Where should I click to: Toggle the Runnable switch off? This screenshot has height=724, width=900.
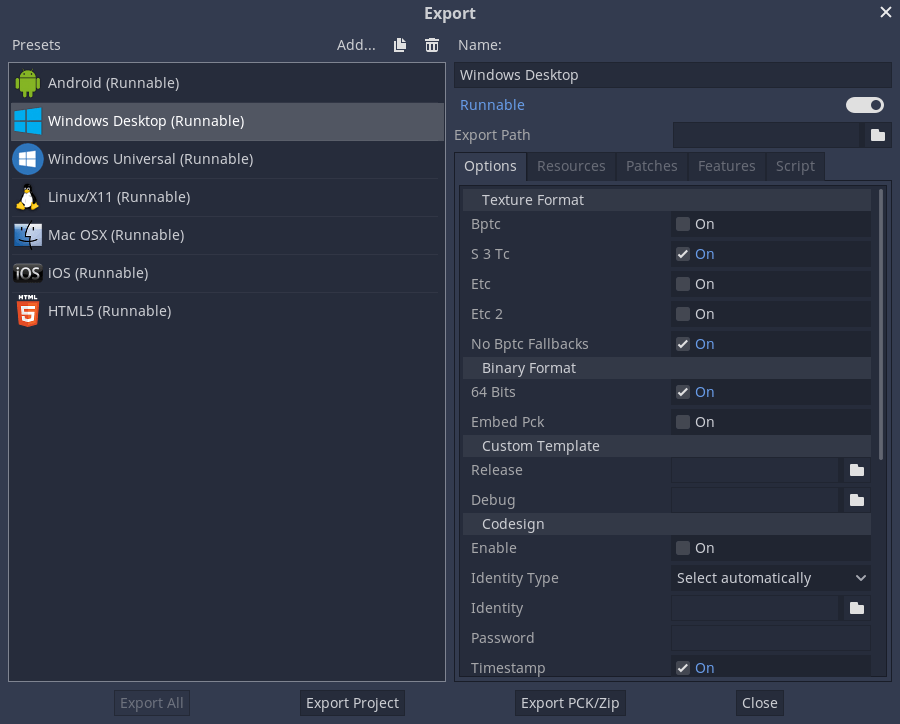coord(865,105)
